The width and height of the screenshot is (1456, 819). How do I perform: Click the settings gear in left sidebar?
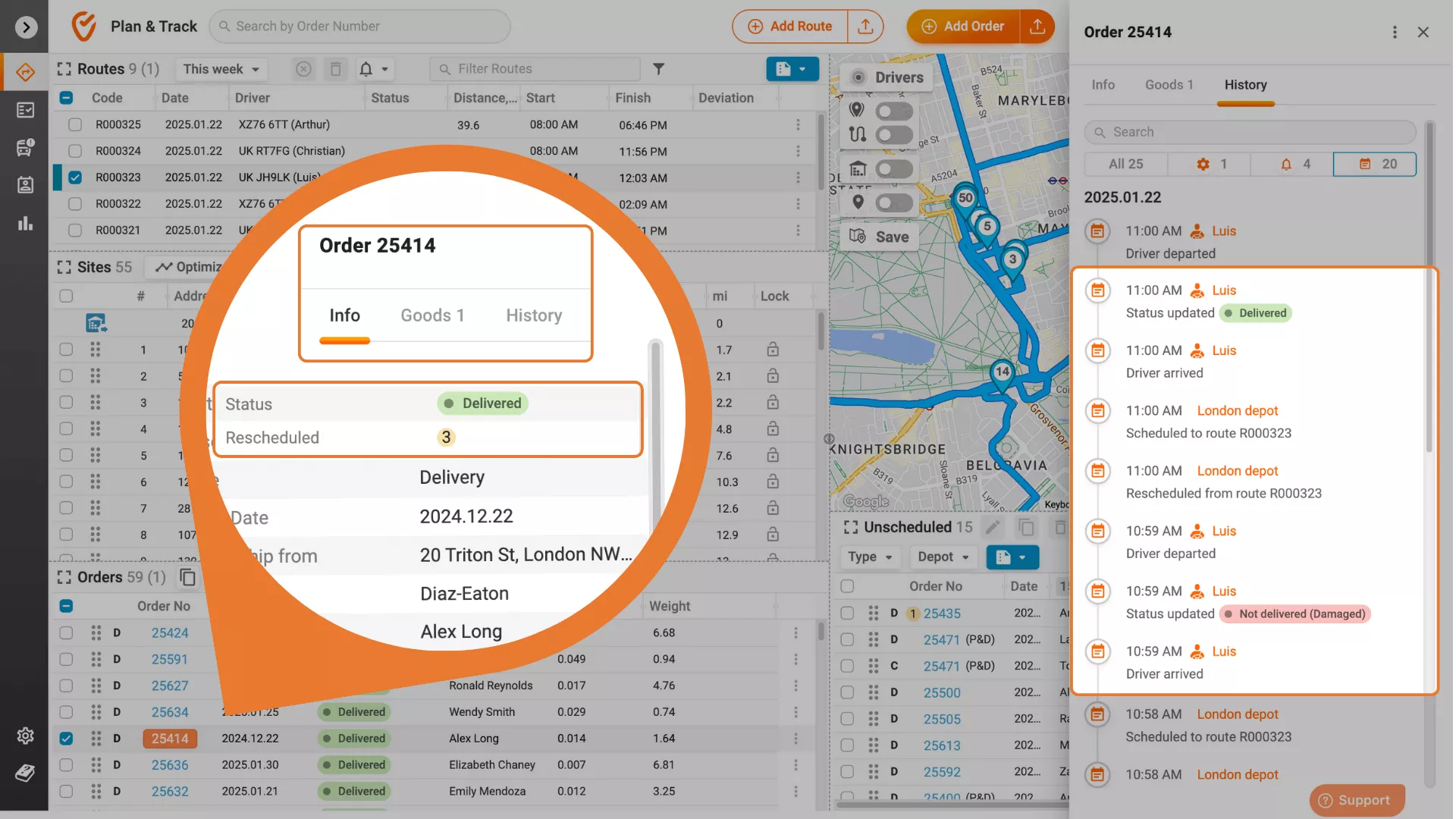tap(25, 735)
